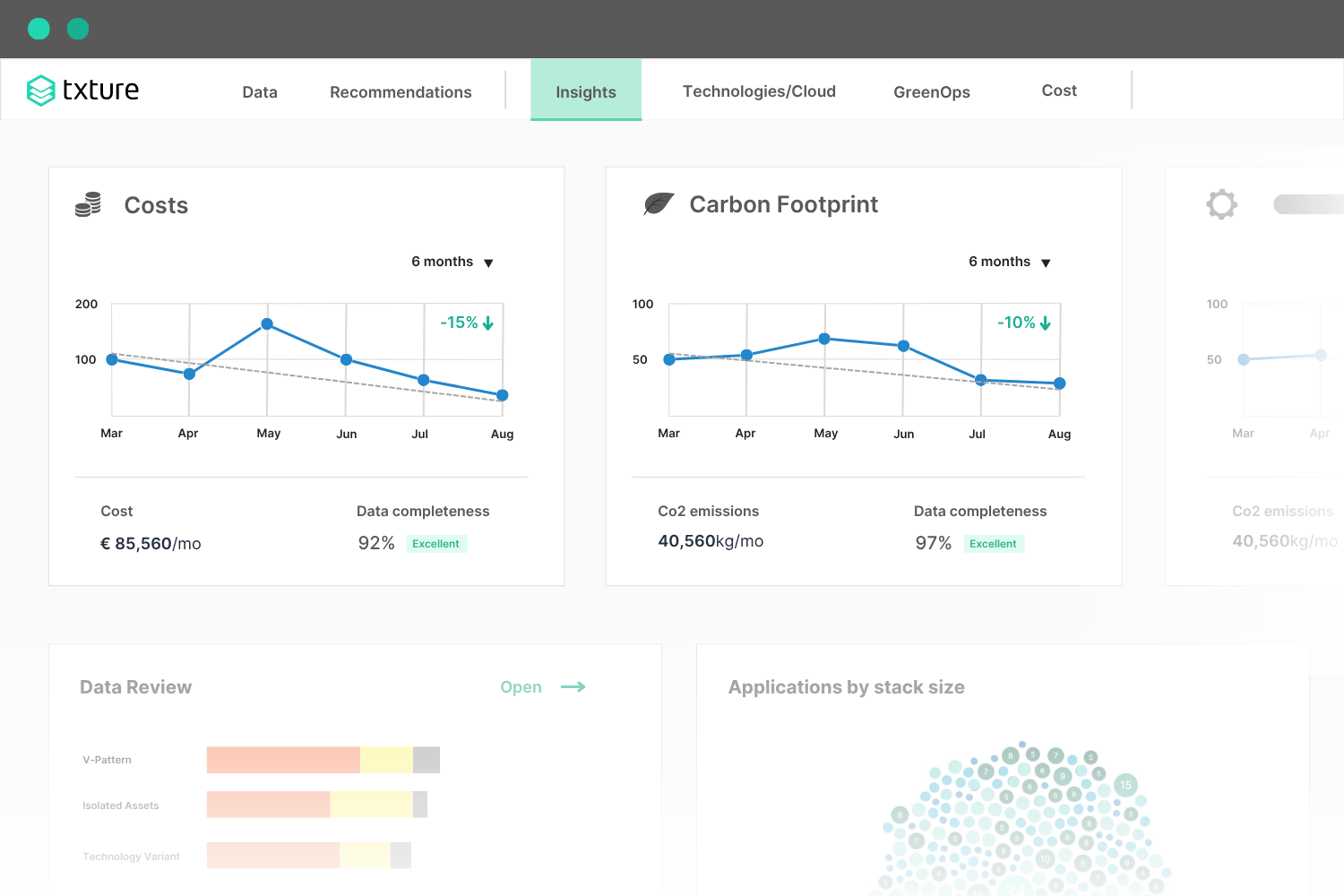
Task: Click the -10% down arrow indicator
Action: pos(1024,323)
